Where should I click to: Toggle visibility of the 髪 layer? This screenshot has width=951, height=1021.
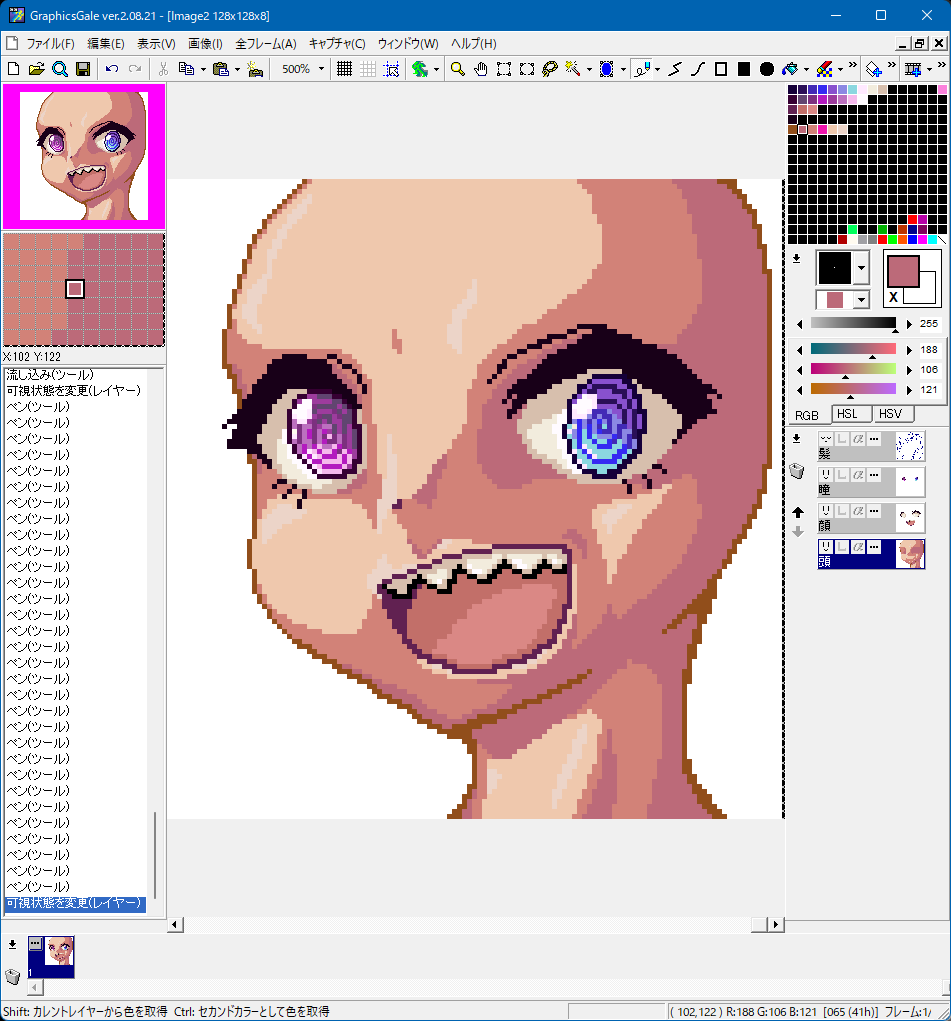click(826, 439)
